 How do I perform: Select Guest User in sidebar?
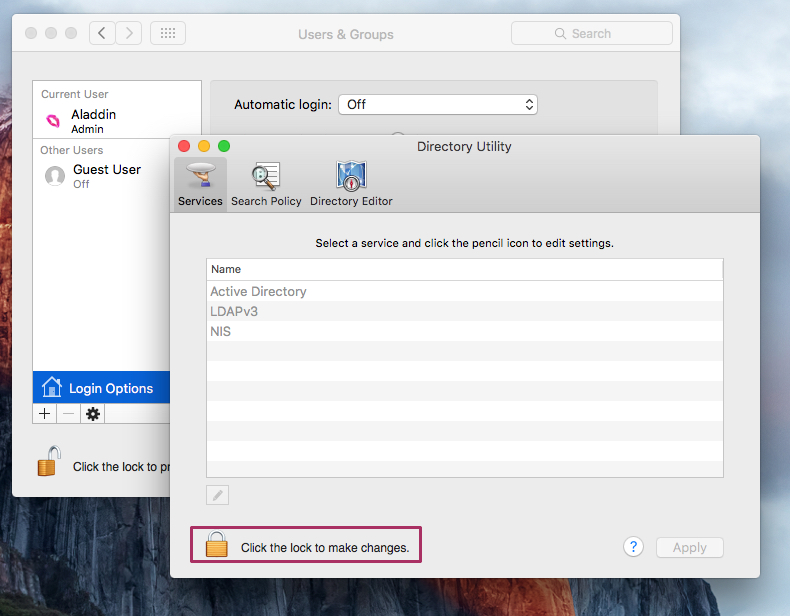102,176
